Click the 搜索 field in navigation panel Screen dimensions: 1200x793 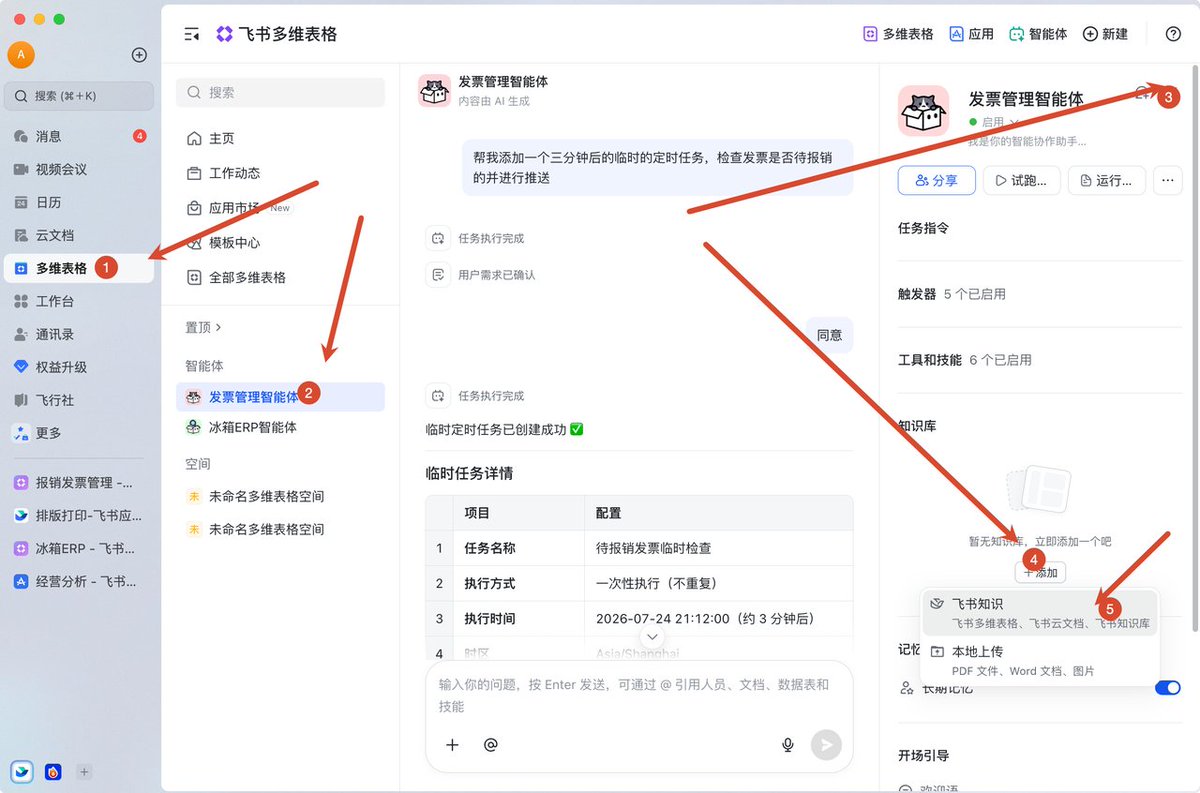(280, 92)
